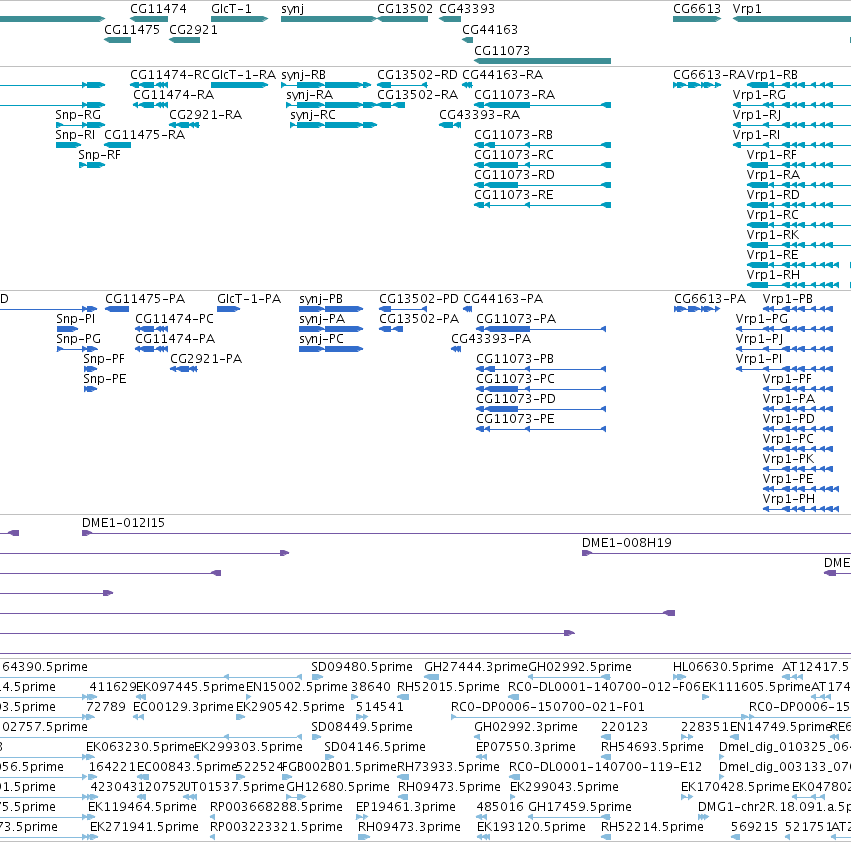Select transcript CG43393-RA
The height and width of the screenshot is (842, 851).
(x=450, y=125)
